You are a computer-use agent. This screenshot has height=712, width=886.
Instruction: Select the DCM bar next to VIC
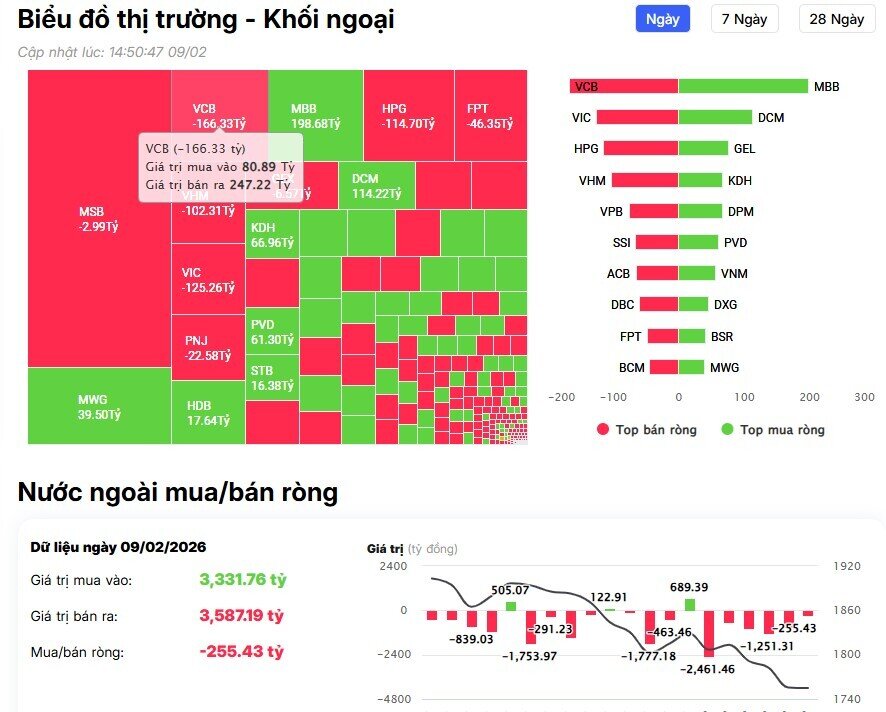pos(715,117)
